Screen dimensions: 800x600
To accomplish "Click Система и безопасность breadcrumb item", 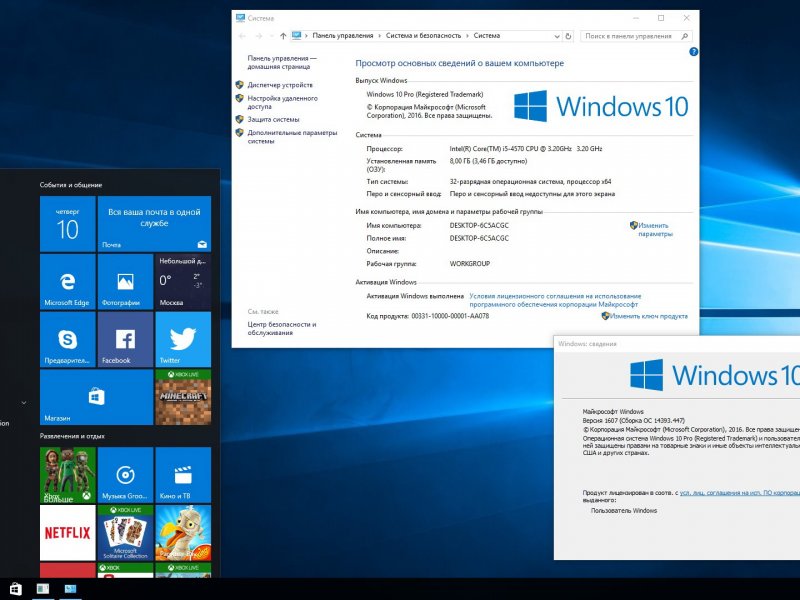I will click(423, 36).
